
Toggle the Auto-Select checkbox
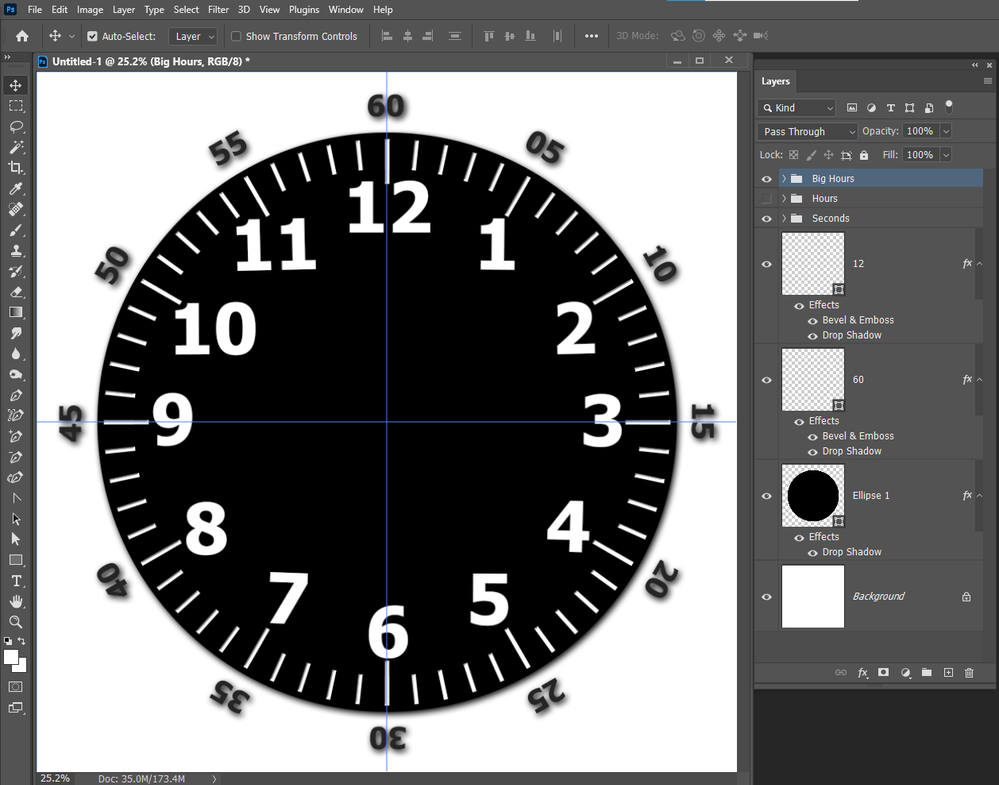pos(91,36)
